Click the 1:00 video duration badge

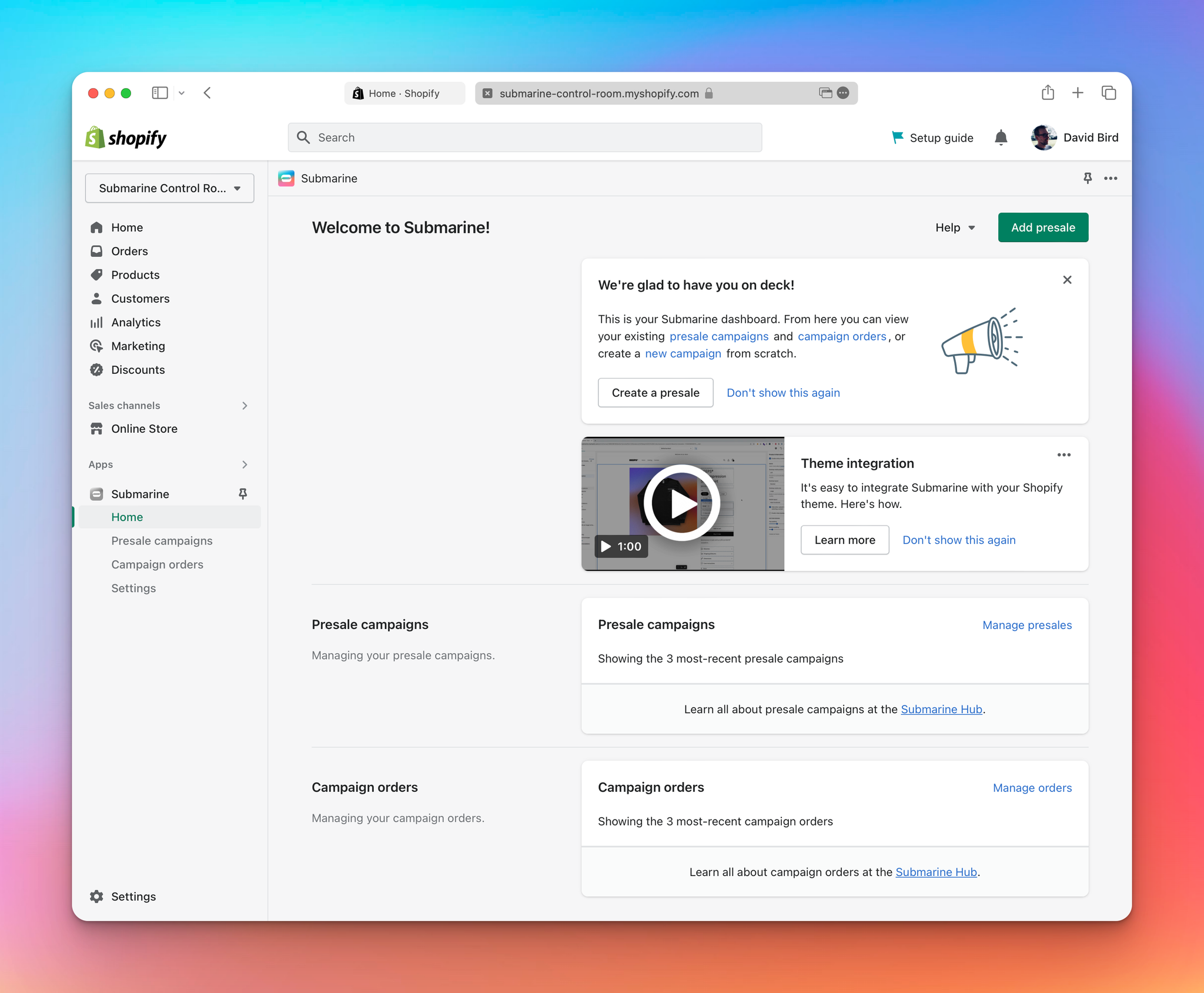click(x=621, y=546)
